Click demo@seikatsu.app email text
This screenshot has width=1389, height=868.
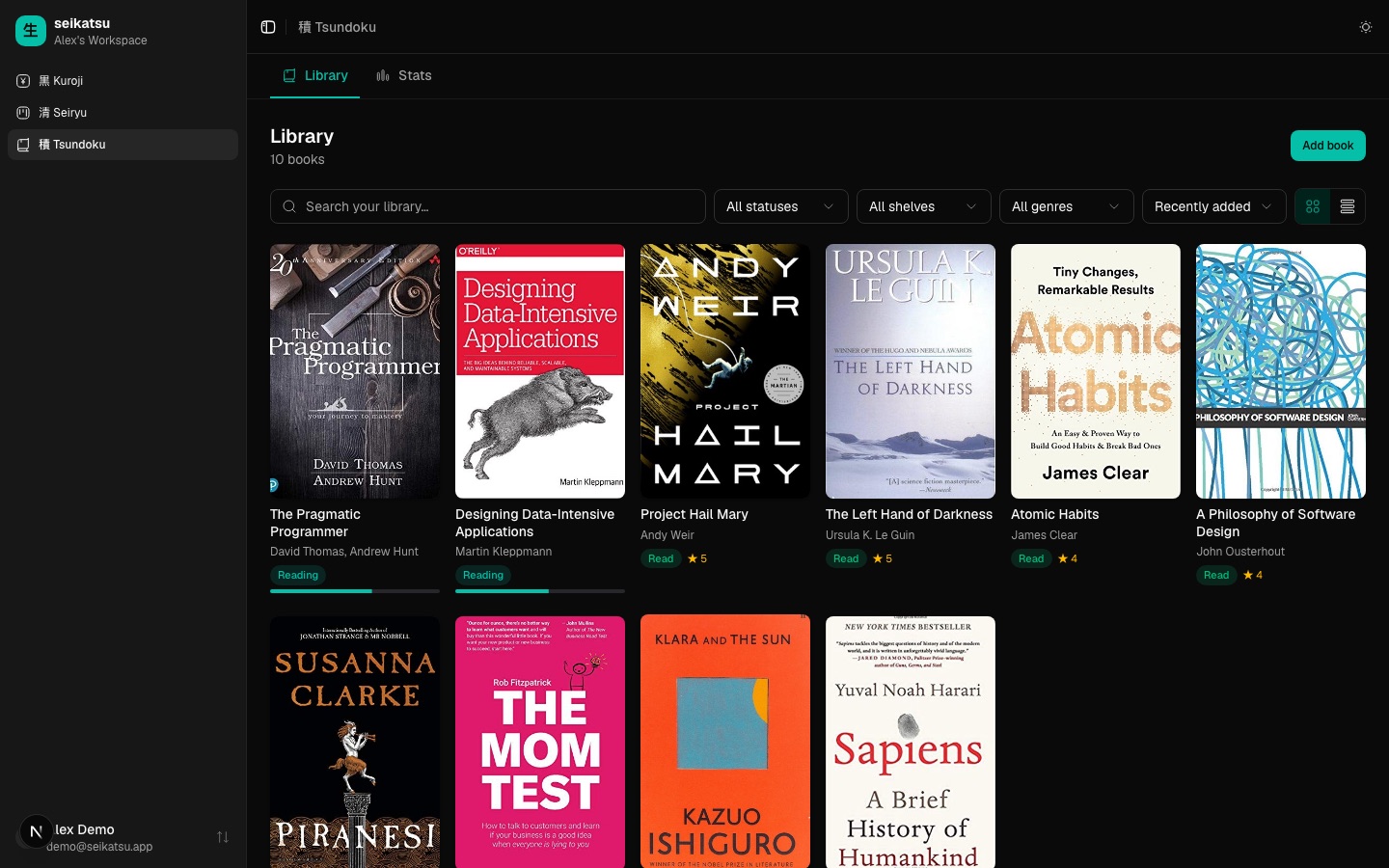tap(99, 847)
